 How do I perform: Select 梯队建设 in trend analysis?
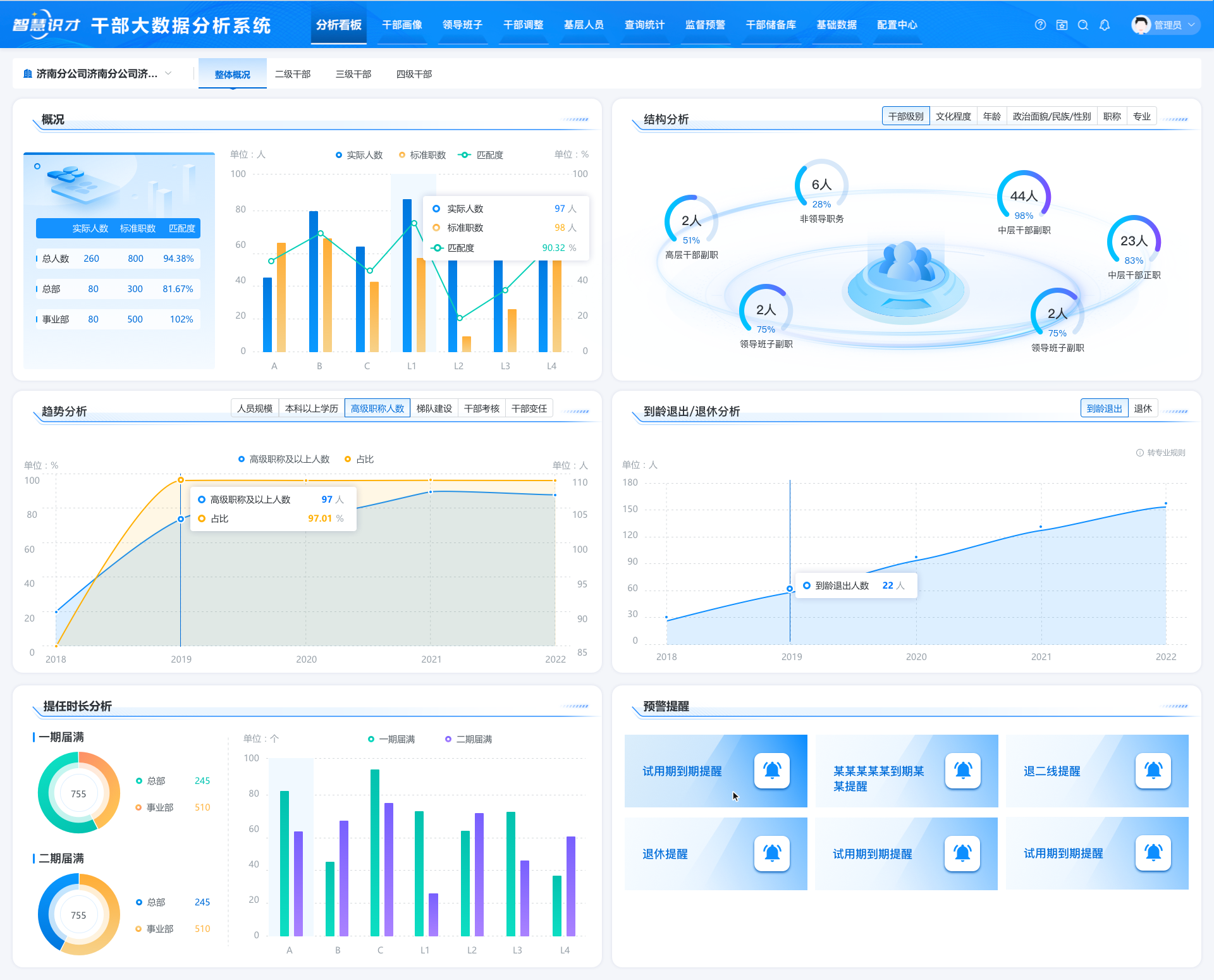(434, 408)
